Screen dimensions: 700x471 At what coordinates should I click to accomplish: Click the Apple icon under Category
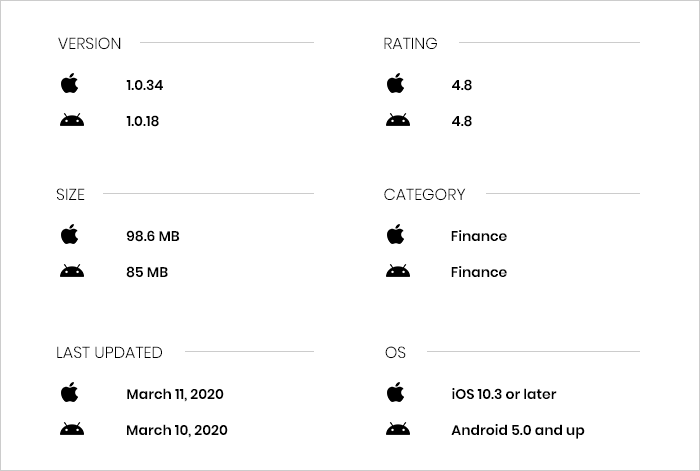(396, 235)
